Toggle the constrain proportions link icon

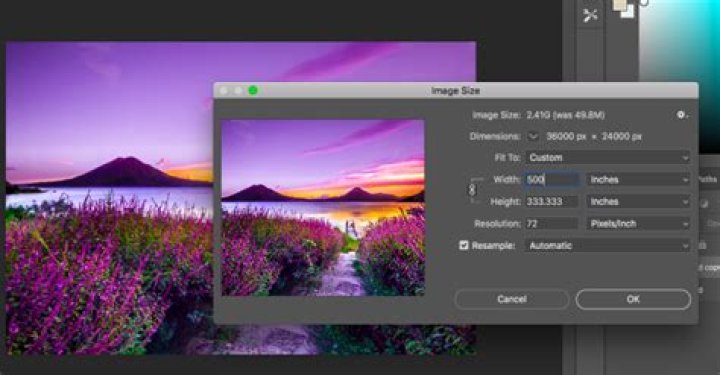pyautogui.click(x=472, y=190)
